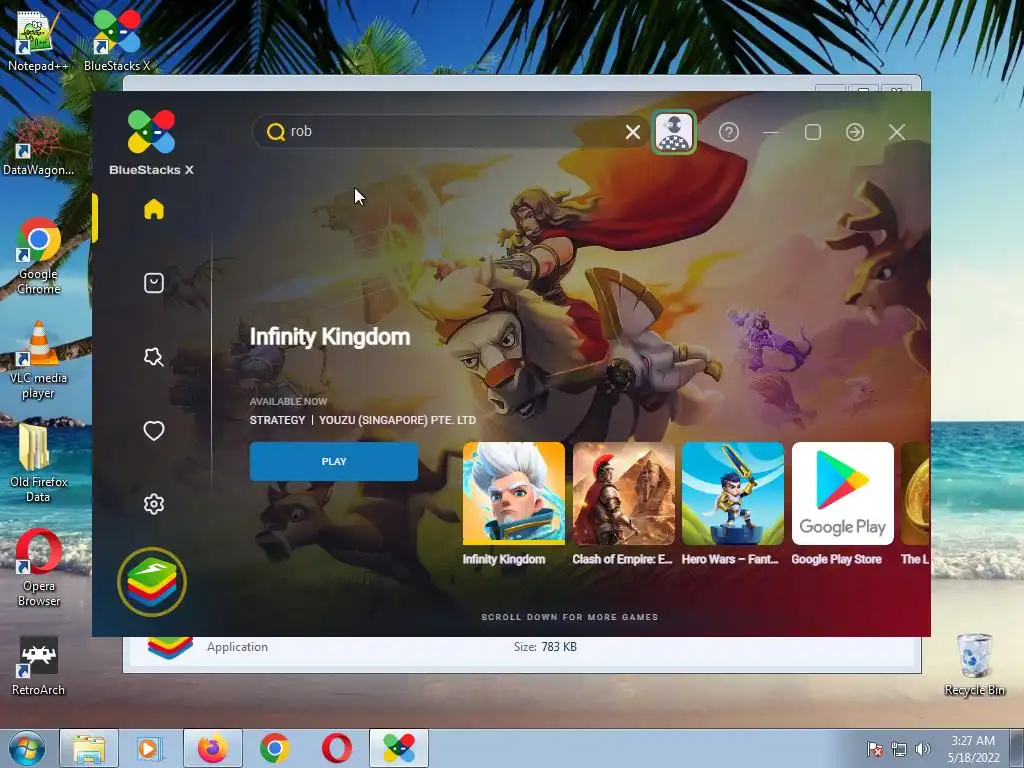Image resolution: width=1024 pixels, height=768 pixels.
Task: Open My Games library icon in sidebar
Action: click(153, 283)
